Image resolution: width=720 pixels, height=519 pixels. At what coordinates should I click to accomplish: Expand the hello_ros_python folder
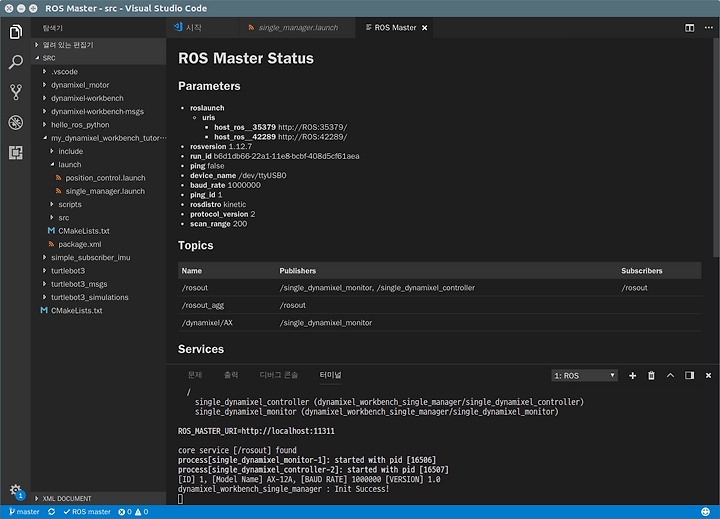[x=98, y=125]
